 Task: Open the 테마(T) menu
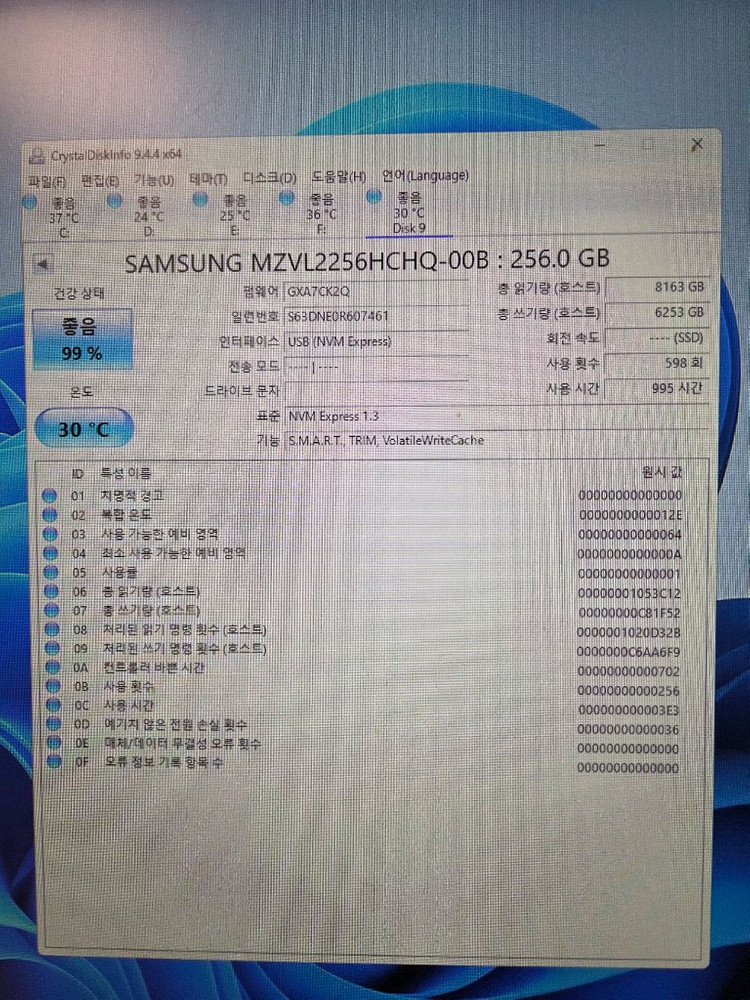[x=208, y=179]
